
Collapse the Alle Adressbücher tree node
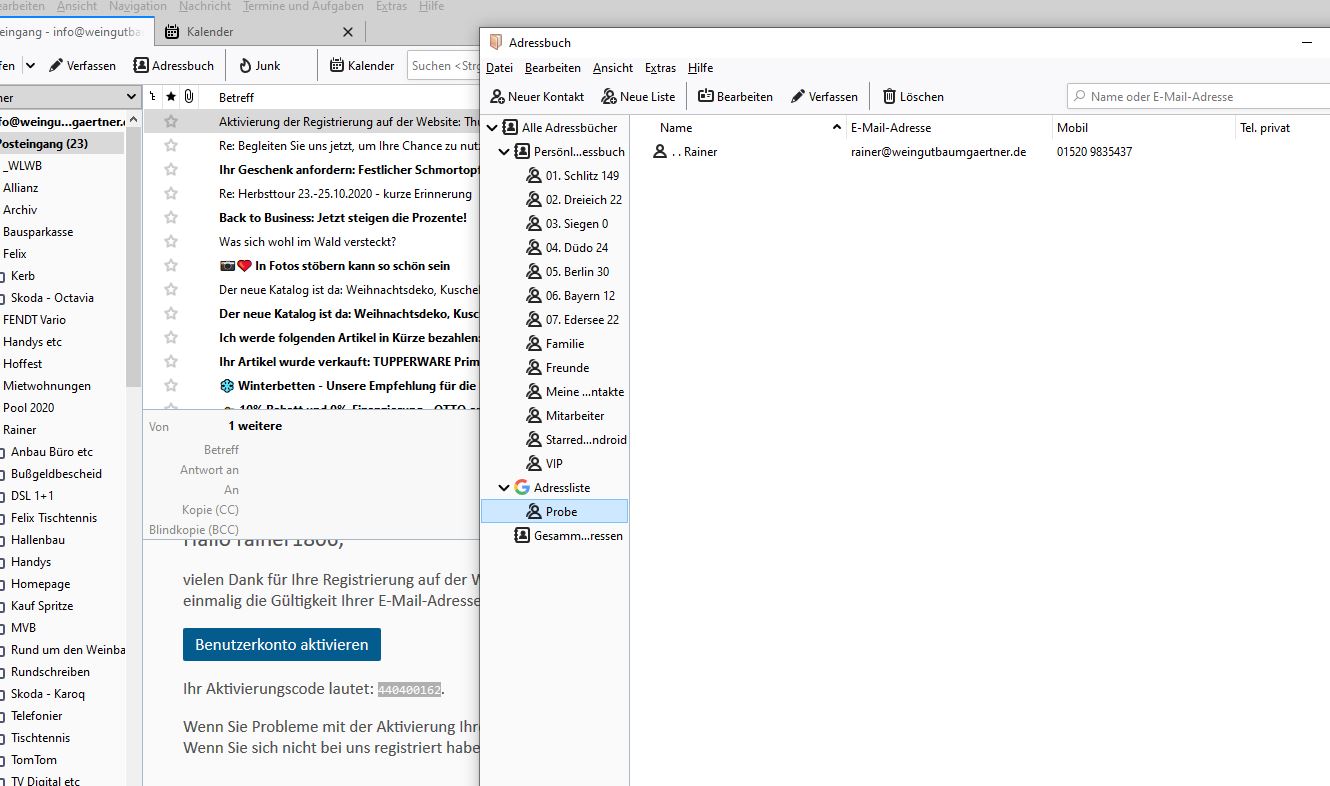[491, 128]
